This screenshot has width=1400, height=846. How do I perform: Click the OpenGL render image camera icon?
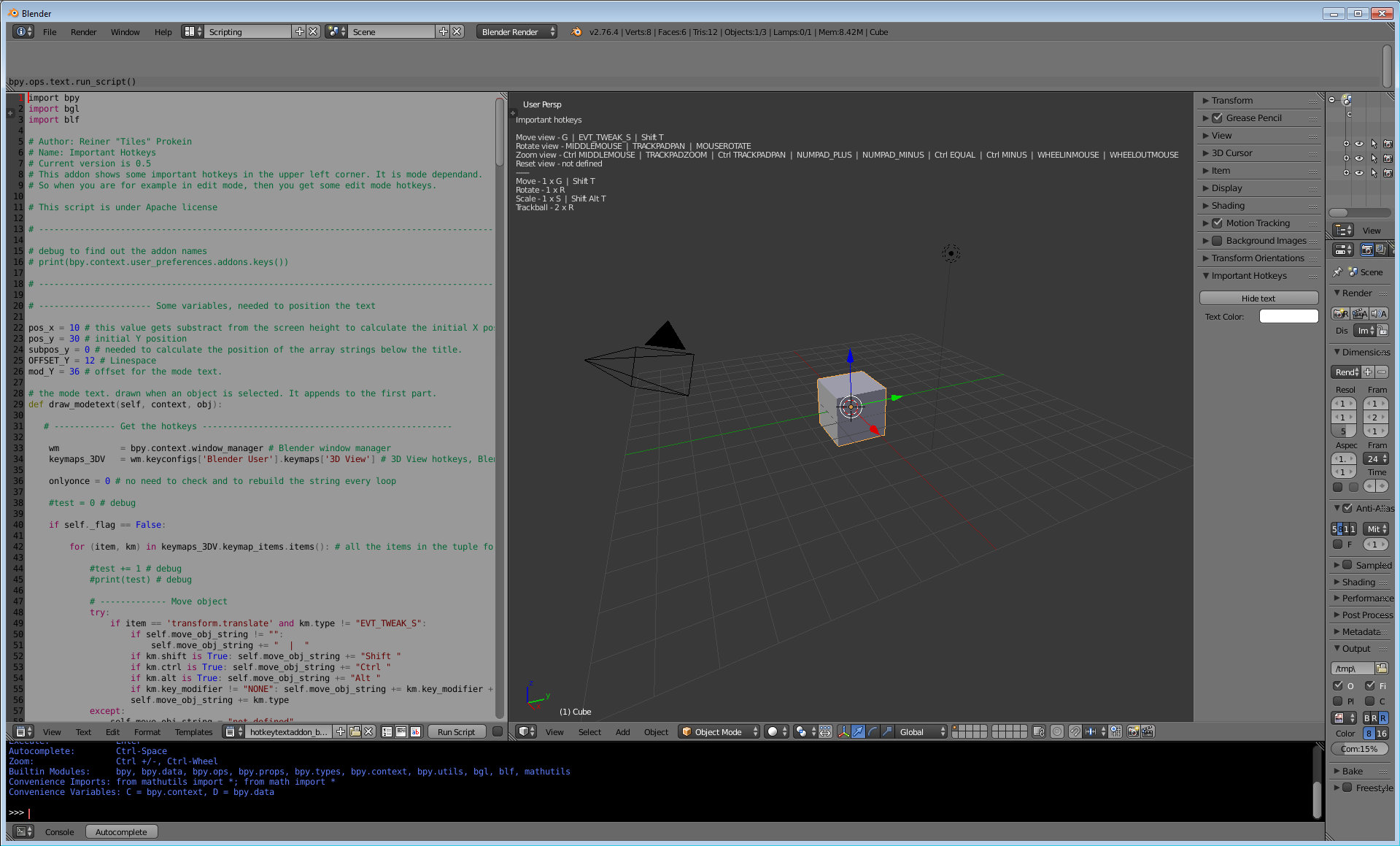pyautogui.click(x=1133, y=731)
